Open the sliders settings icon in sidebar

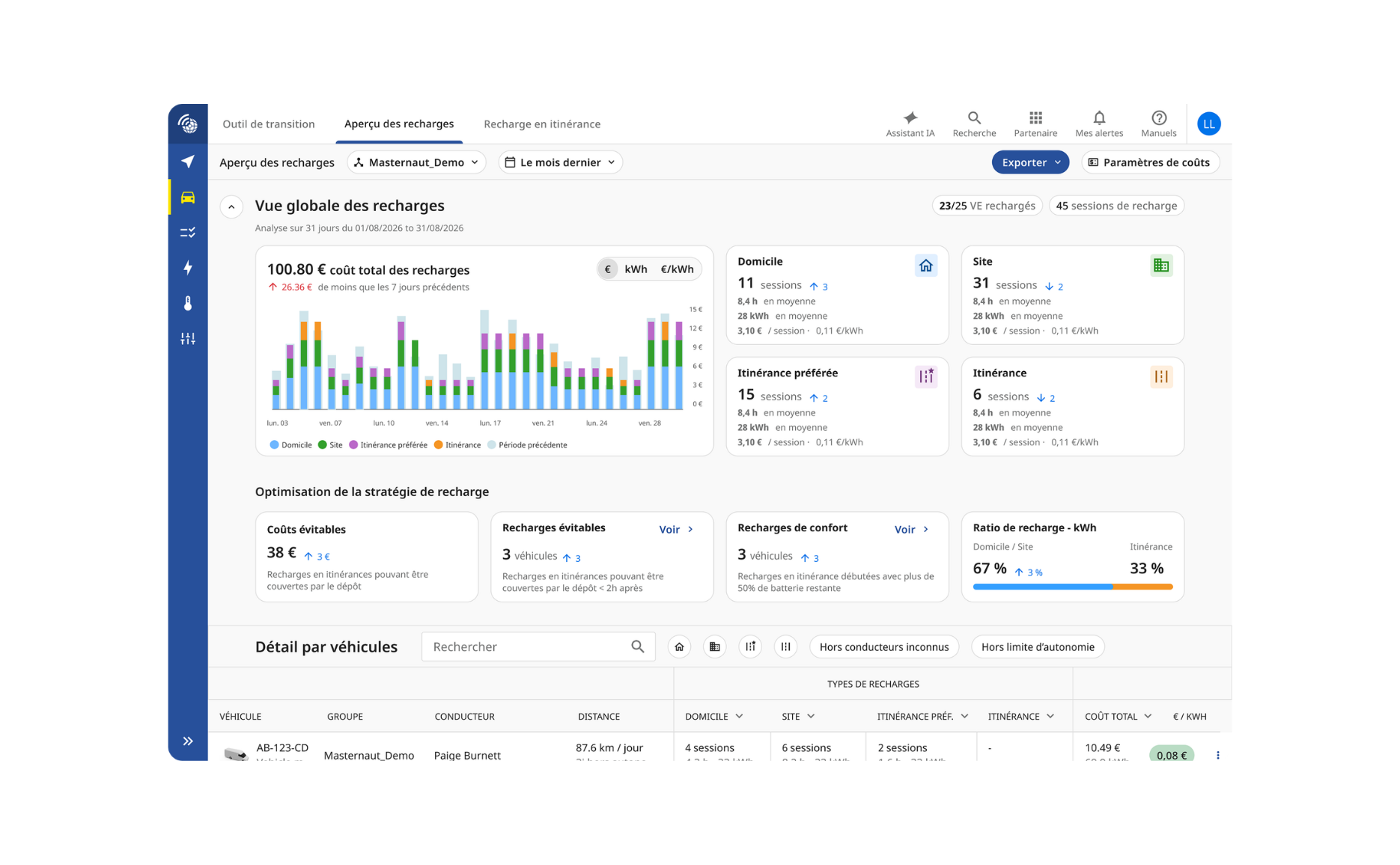coord(188,339)
